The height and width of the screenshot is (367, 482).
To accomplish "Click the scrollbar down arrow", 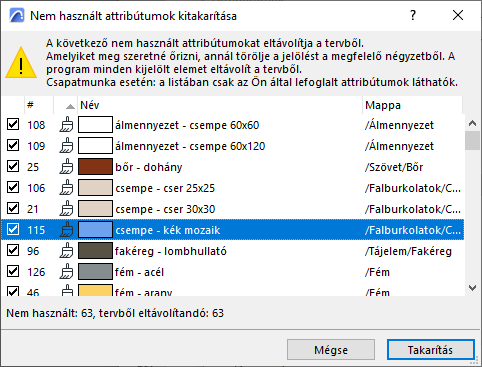I will tap(472, 288).
